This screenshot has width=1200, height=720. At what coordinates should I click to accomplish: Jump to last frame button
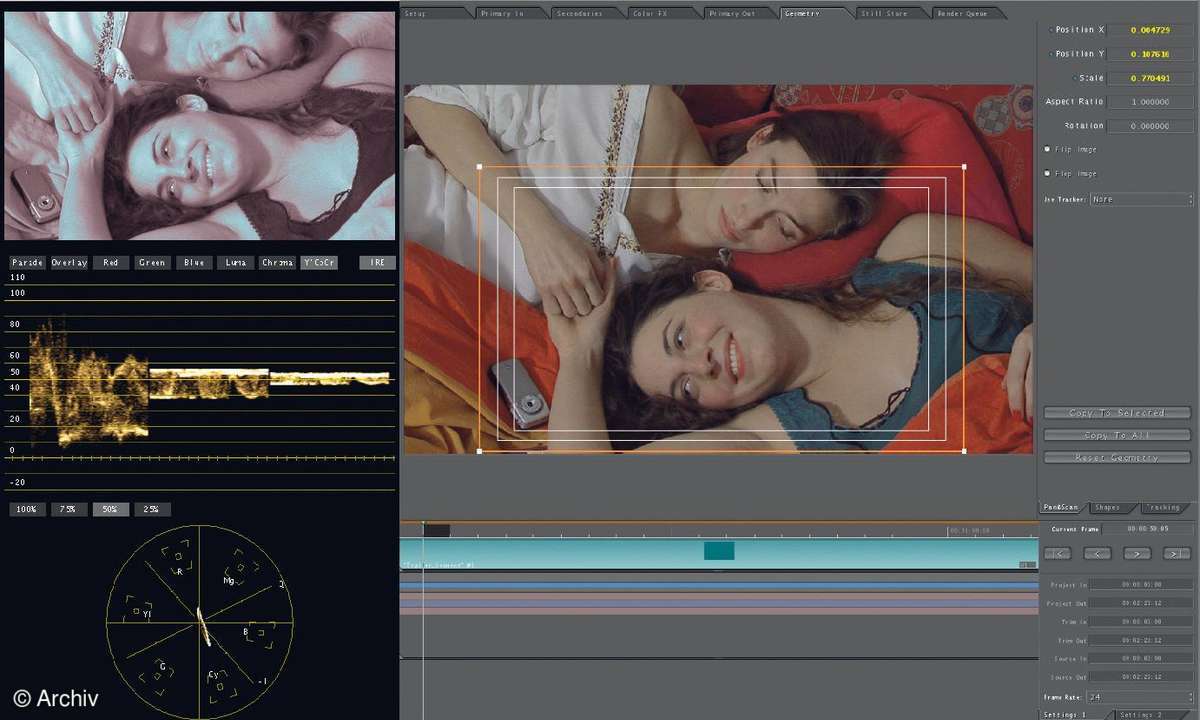tap(1177, 553)
